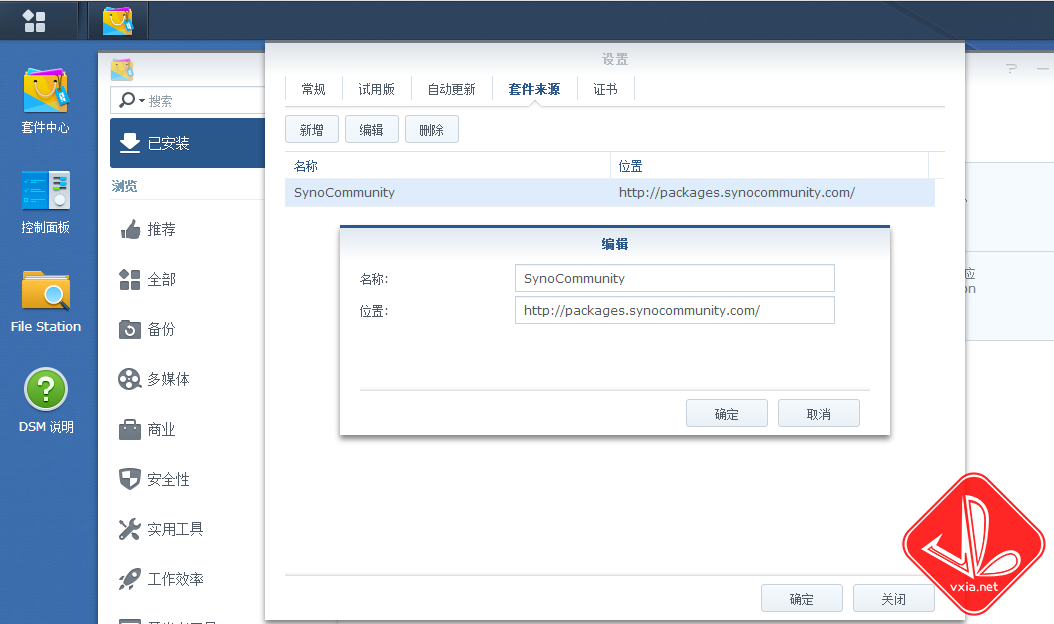The image size is (1054, 624).
Task: Click the 商业 briefcase icon
Action: [x=130, y=429]
